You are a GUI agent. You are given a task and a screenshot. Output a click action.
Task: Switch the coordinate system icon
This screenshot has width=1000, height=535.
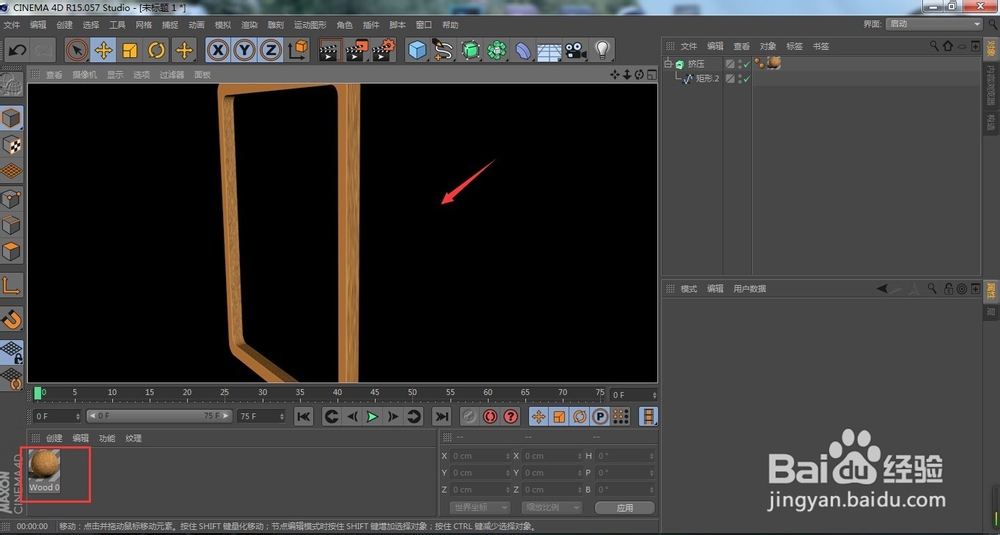pyautogui.click(x=298, y=50)
